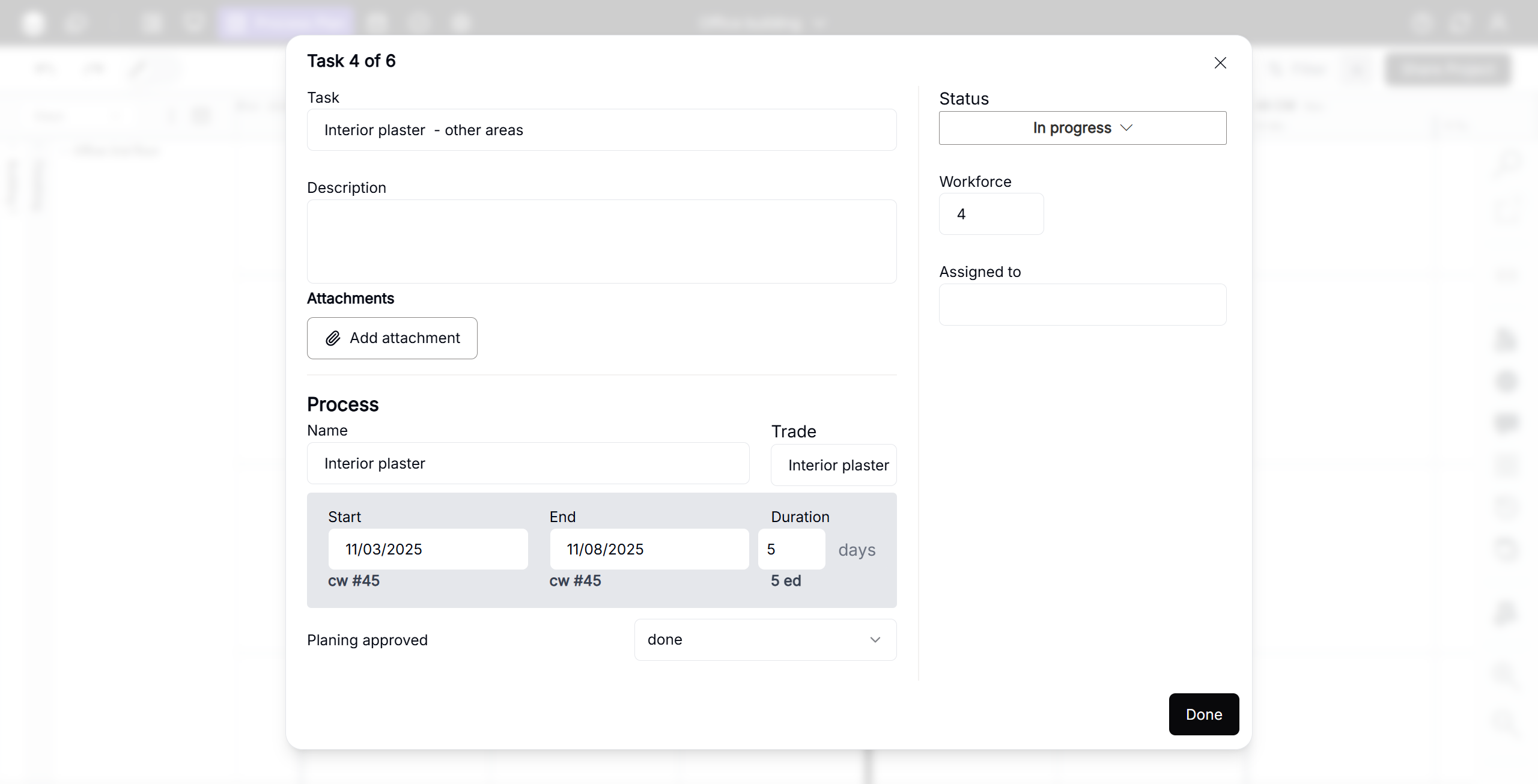
Task: Click the 5 ed label under Duration
Action: [785, 581]
